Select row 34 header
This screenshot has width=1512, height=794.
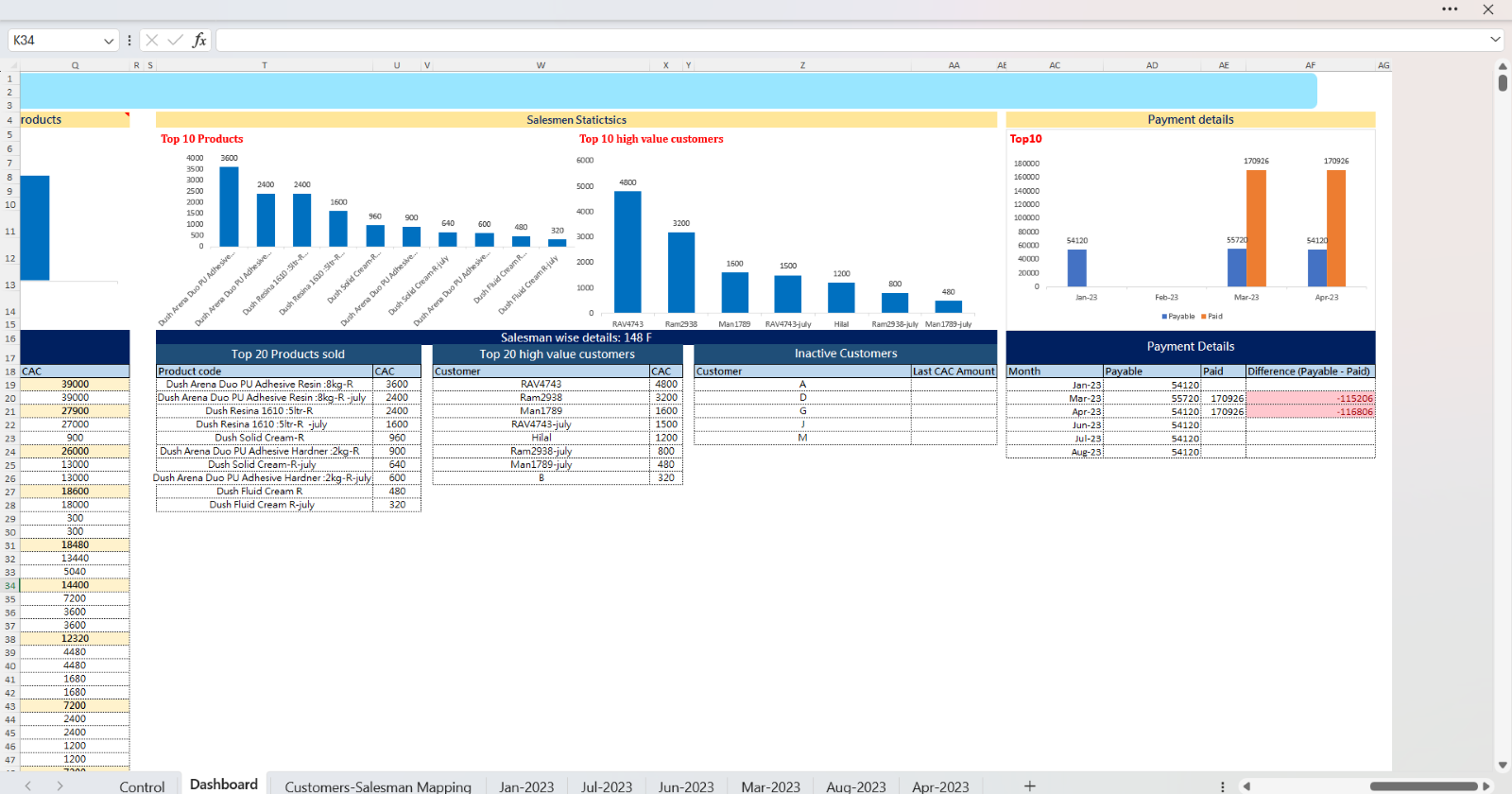[9, 585]
